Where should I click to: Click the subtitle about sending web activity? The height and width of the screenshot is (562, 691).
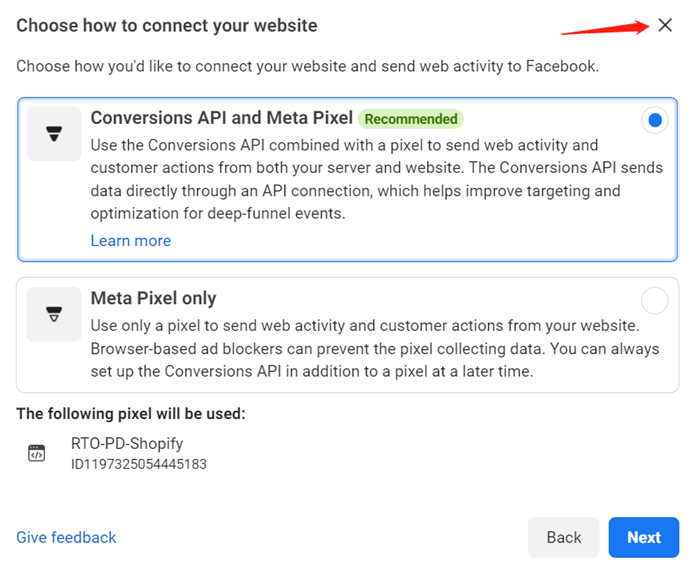point(308,66)
